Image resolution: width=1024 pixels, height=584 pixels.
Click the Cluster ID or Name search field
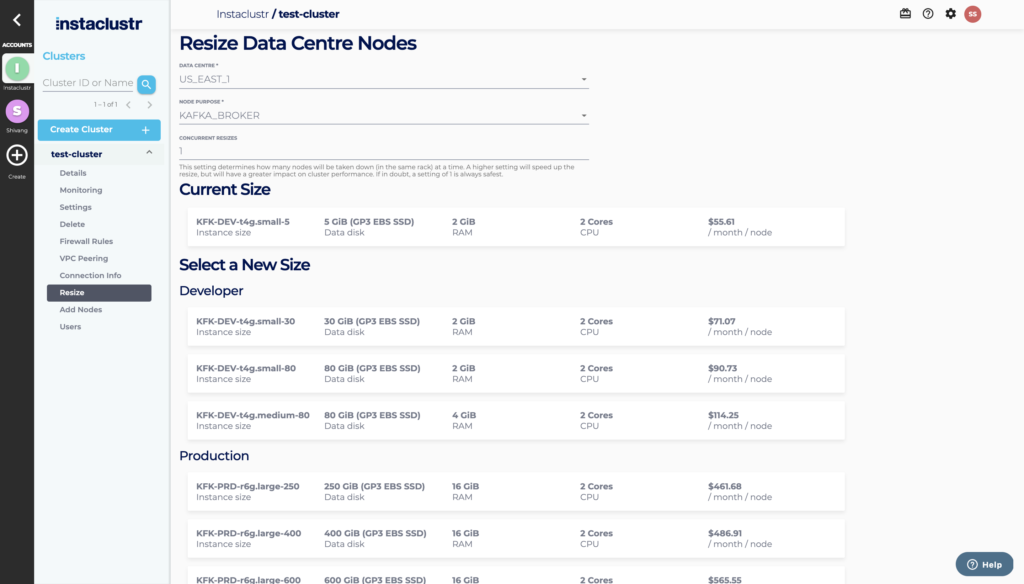click(x=88, y=83)
